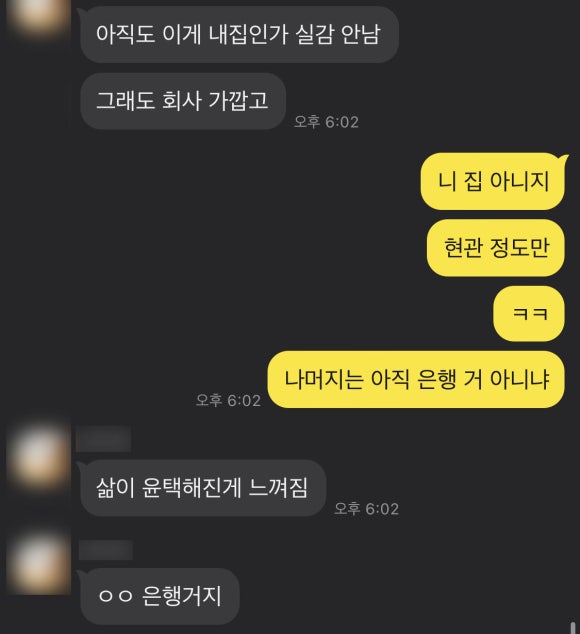Click 오후 6:02 timestamp beside 삶이 윤택해진게 느껴짐
This screenshot has width=580, height=634.
(x=366, y=508)
